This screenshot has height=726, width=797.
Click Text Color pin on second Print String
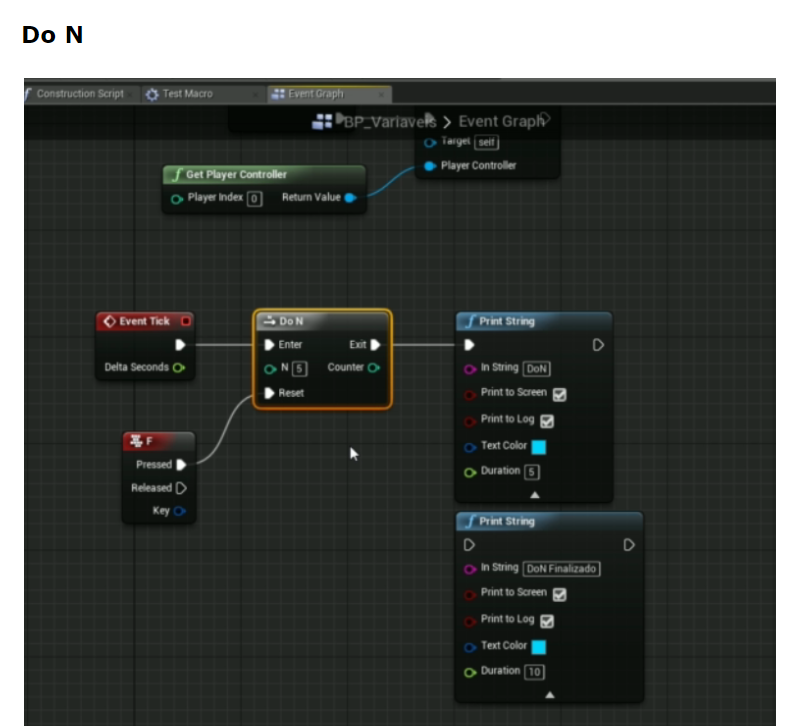tap(470, 647)
